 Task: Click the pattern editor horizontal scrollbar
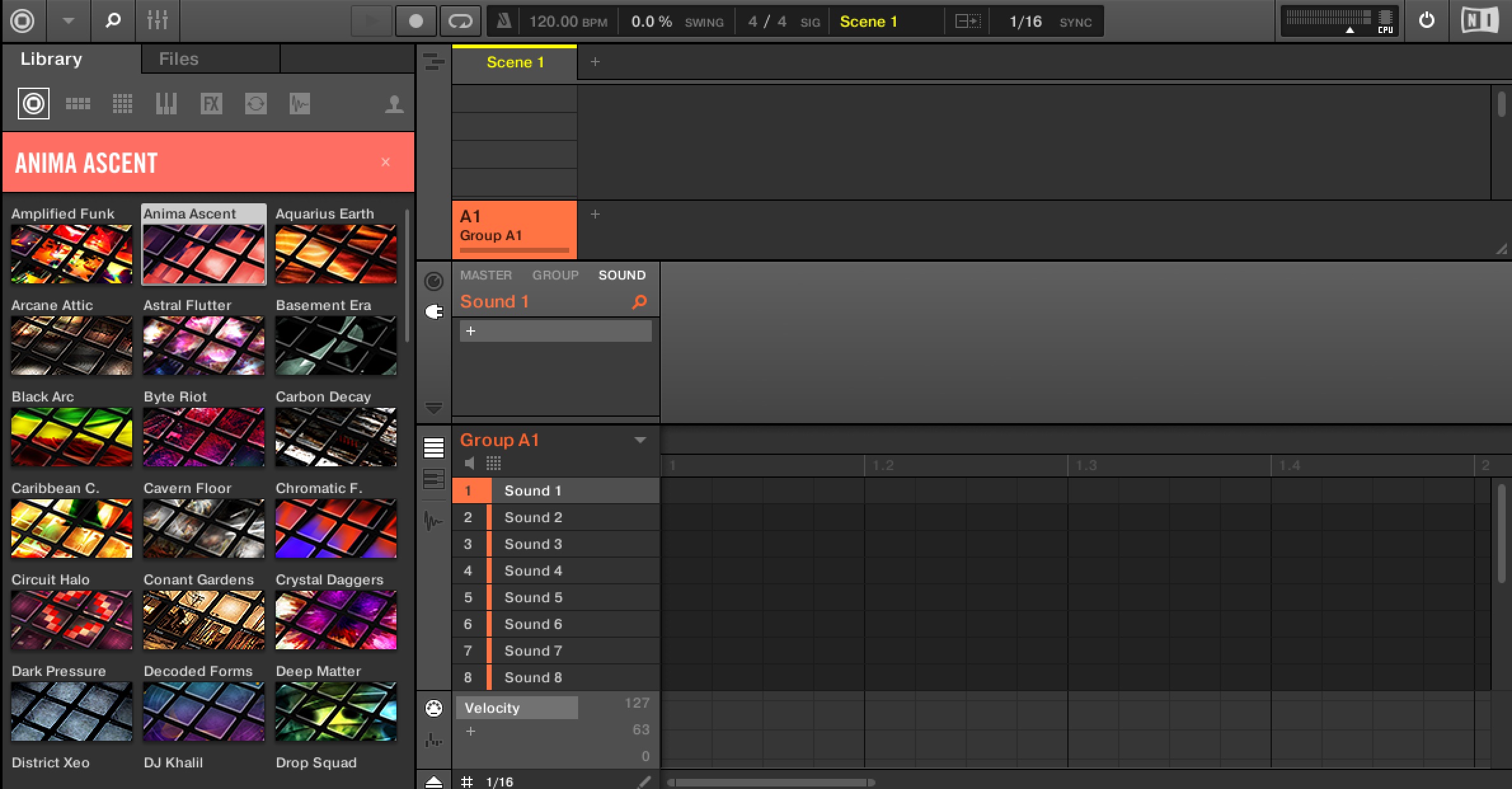pyautogui.click(x=771, y=782)
